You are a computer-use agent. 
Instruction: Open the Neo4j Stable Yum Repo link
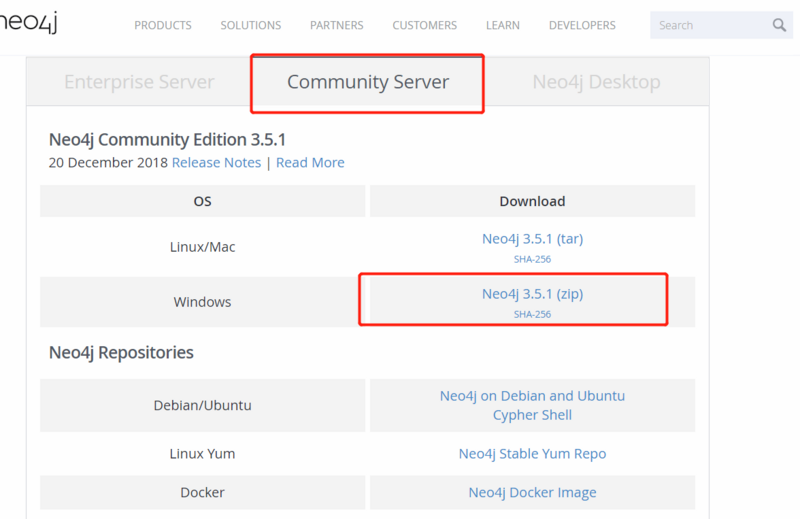tap(532, 453)
